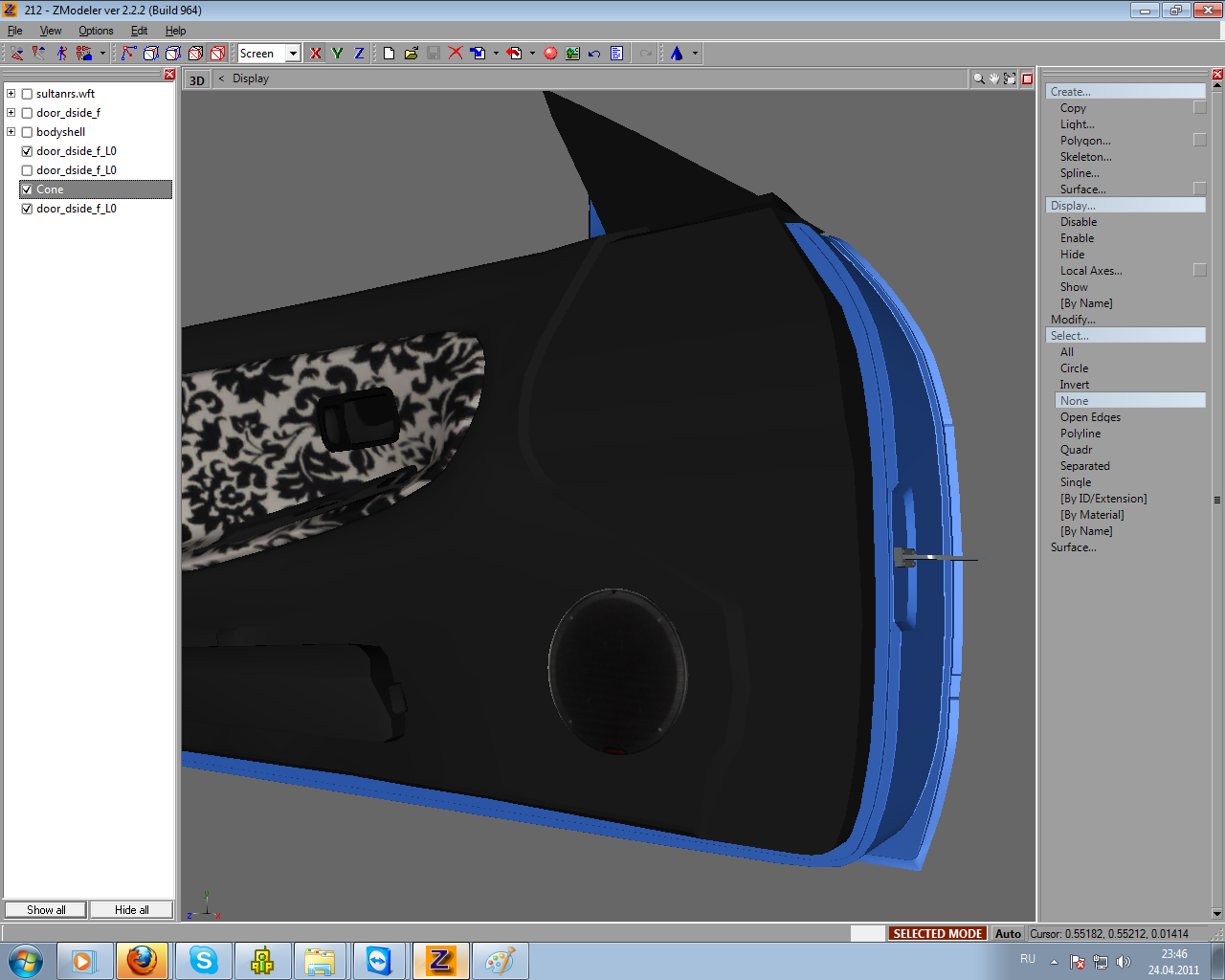Image resolution: width=1225 pixels, height=980 pixels.
Task: Select the Cone item in the tree
Action: pos(95,189)
